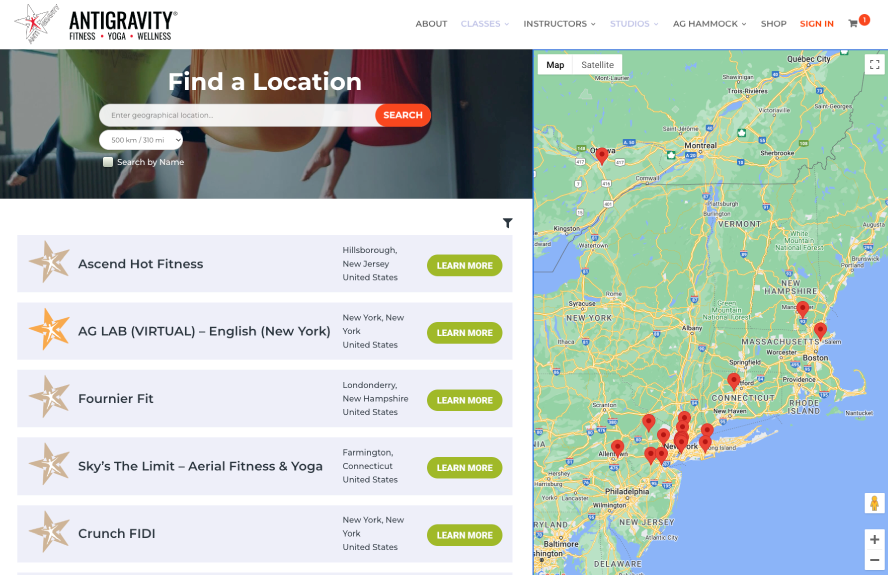Click the Montreal label on the map
The height and width of the screenshot is (575, 888).
coord(701,146)
